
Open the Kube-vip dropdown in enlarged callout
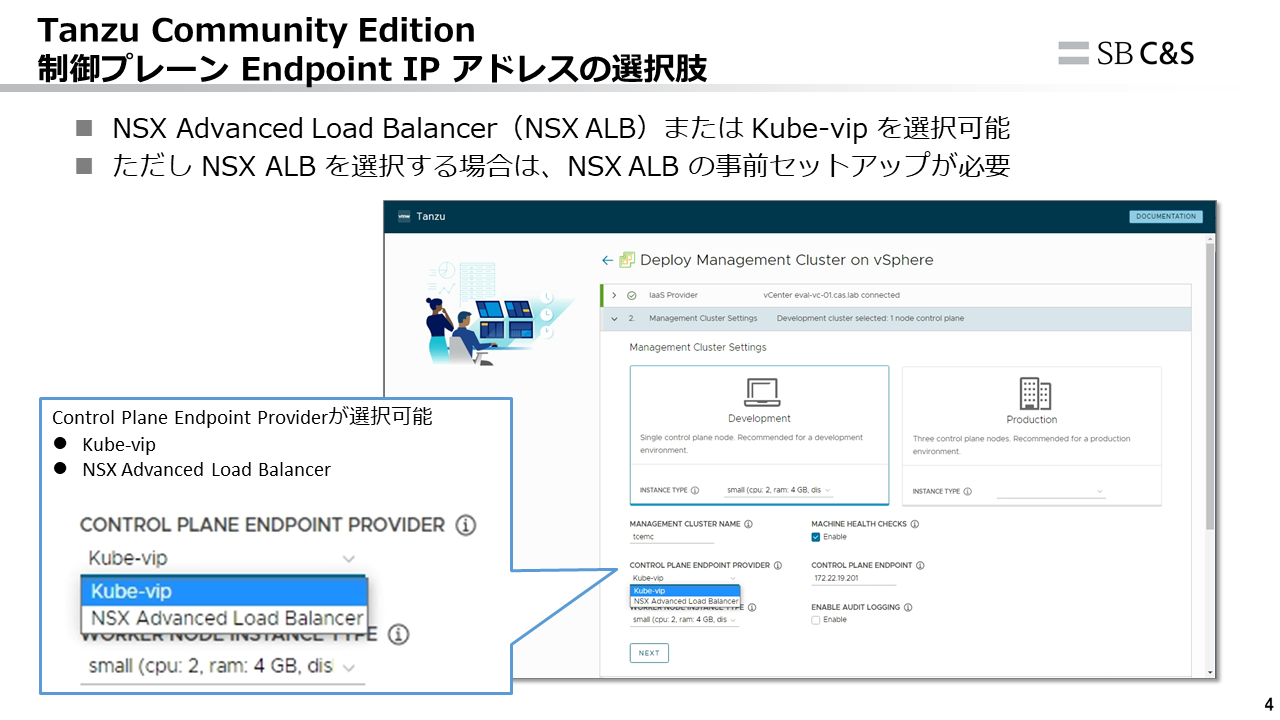pyautogui.click(x=222, y=558)
